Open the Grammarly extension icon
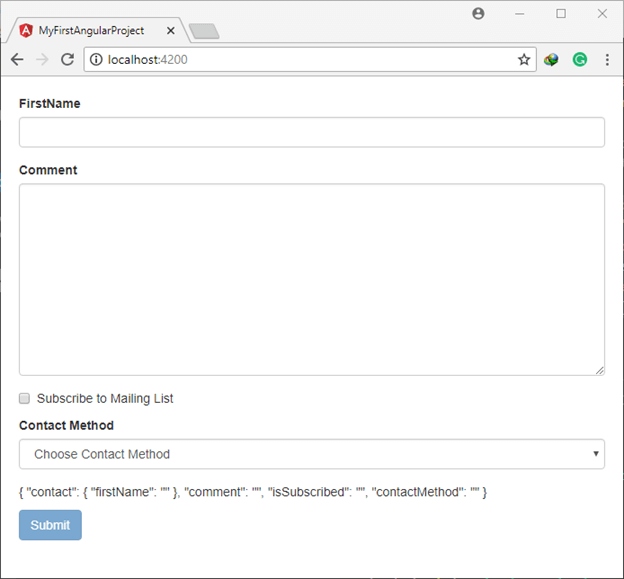The width and height of the screenshot is (624, 579). (x=580, y=60)
